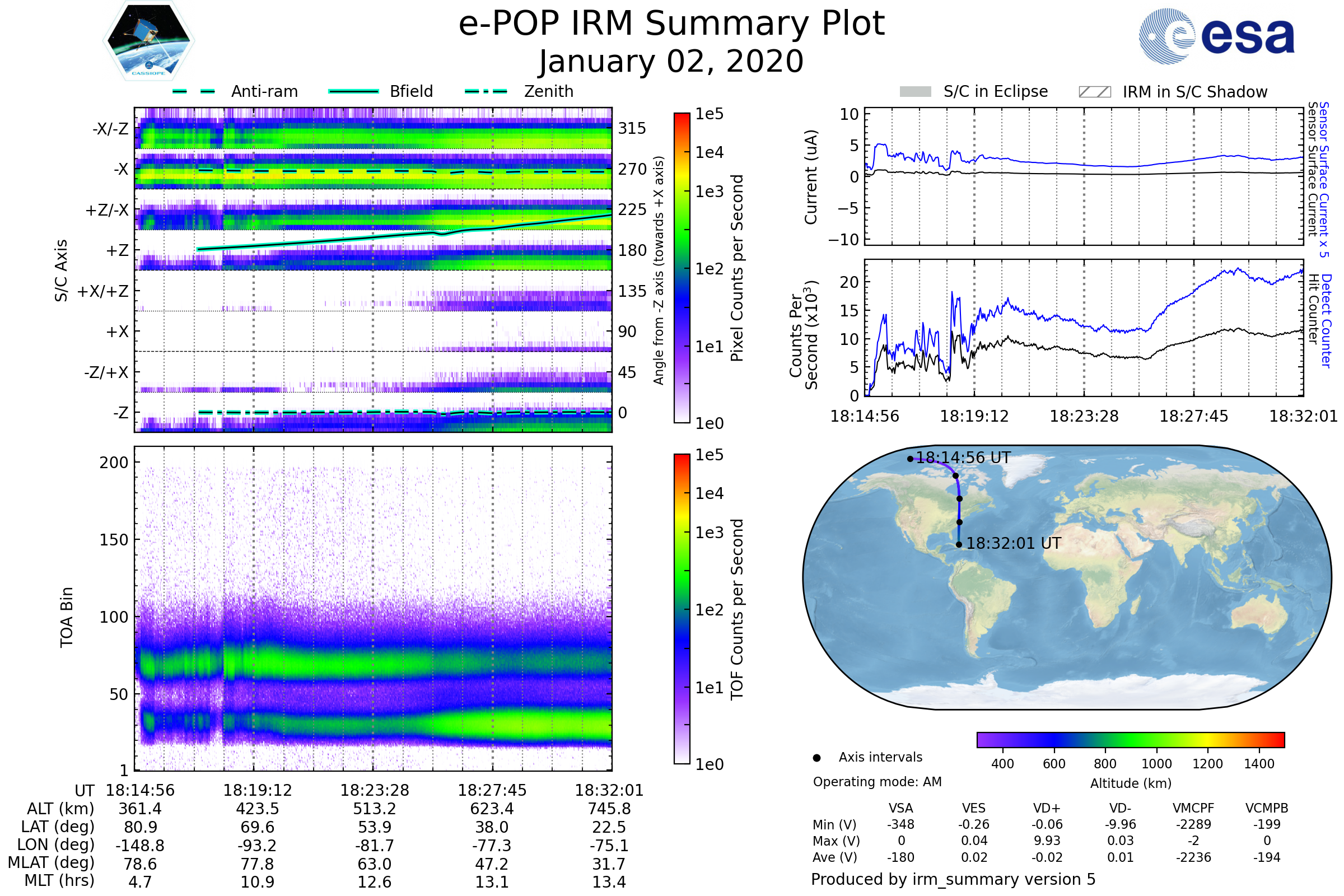
Task: Click the Bfield solid legend line
Action: 353,91
